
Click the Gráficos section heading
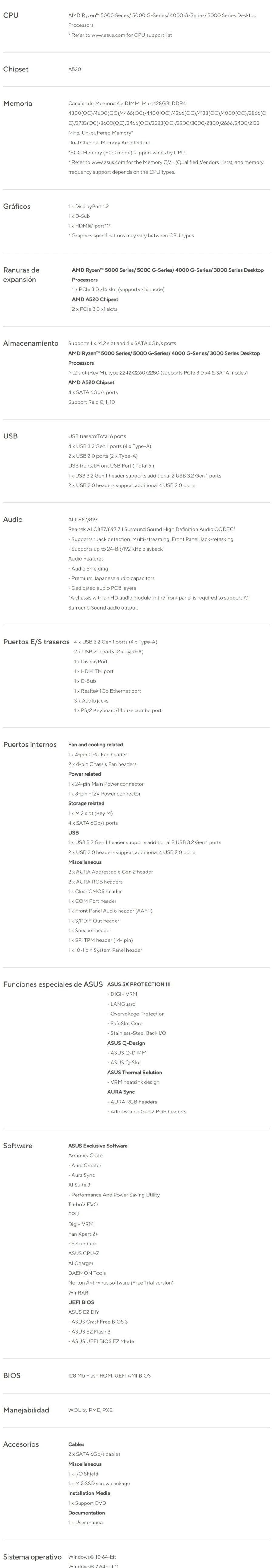click(x=16, y=206)
